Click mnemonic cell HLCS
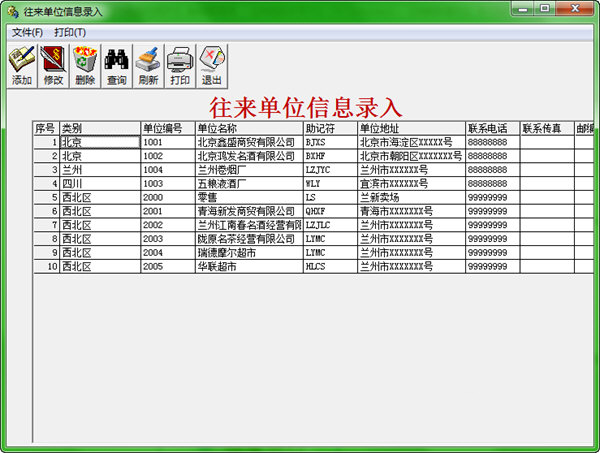Viewport: 600px width, 453px height. pyautogui.click(x=330, y=266)
